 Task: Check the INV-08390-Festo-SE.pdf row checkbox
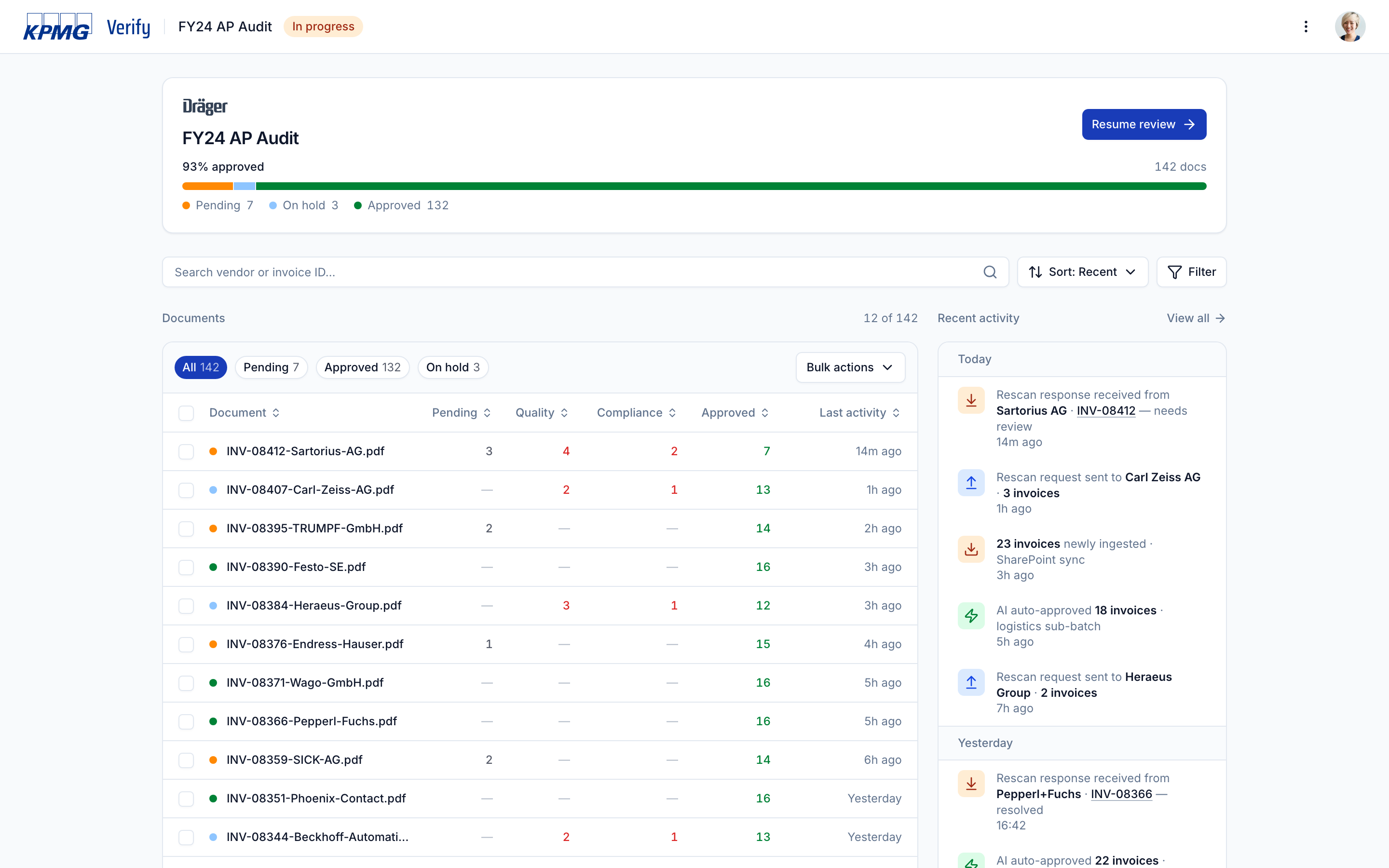tap(186, 567)
